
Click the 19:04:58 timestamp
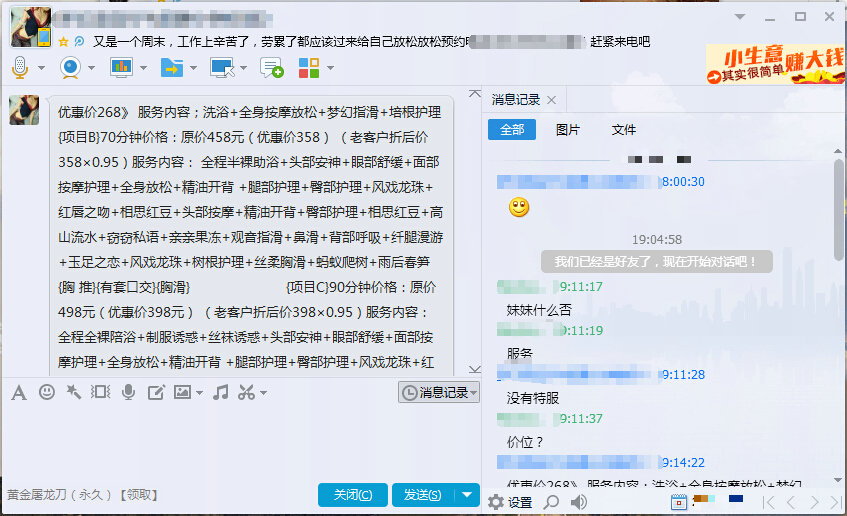click(x=657, y=239)
